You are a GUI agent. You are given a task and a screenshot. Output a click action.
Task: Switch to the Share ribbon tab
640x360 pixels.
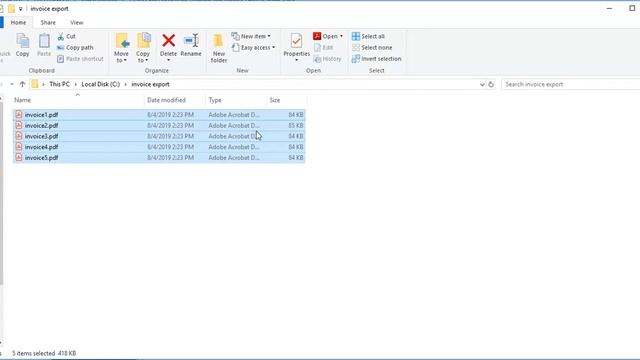(48, 22)
